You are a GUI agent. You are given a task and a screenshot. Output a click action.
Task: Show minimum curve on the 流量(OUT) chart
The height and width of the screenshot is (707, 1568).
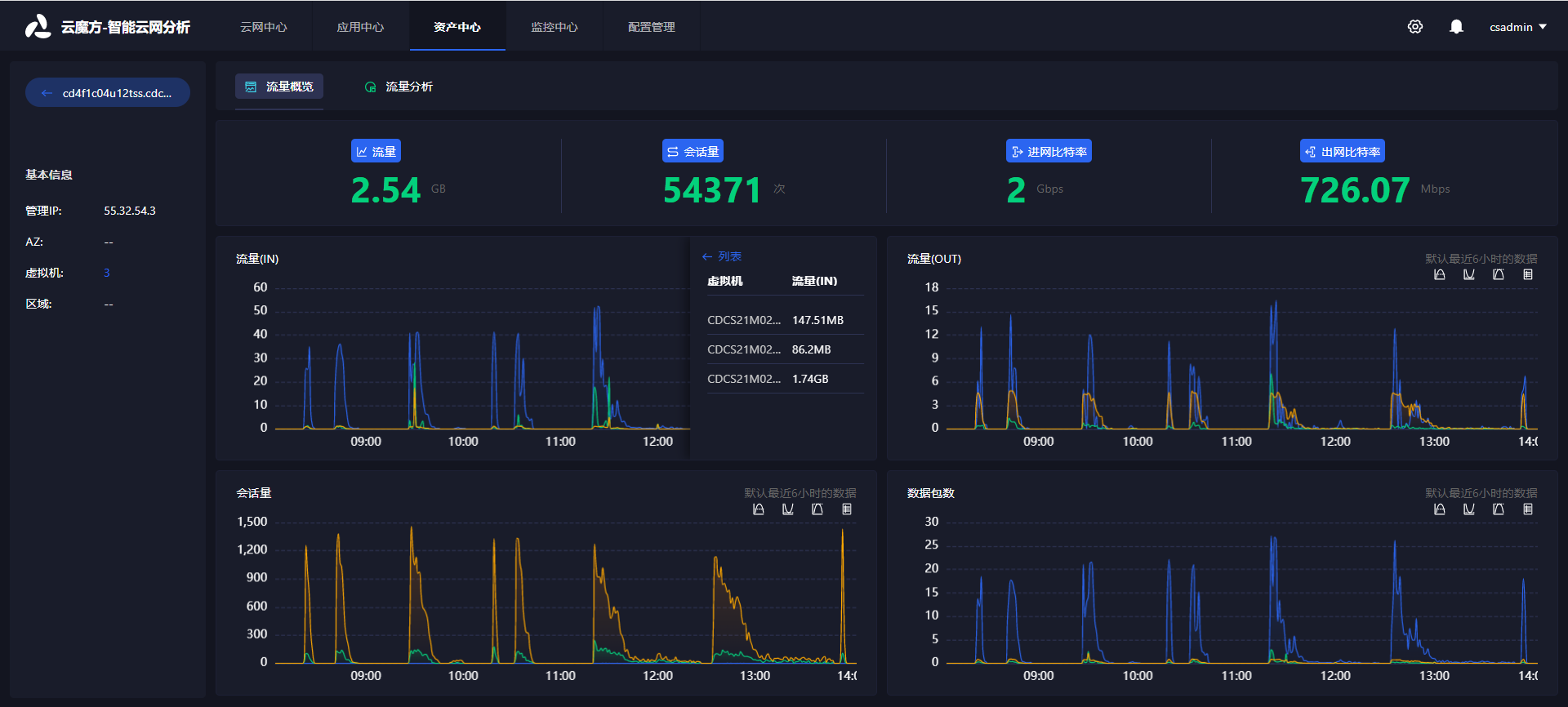(x=1469, y=275)
